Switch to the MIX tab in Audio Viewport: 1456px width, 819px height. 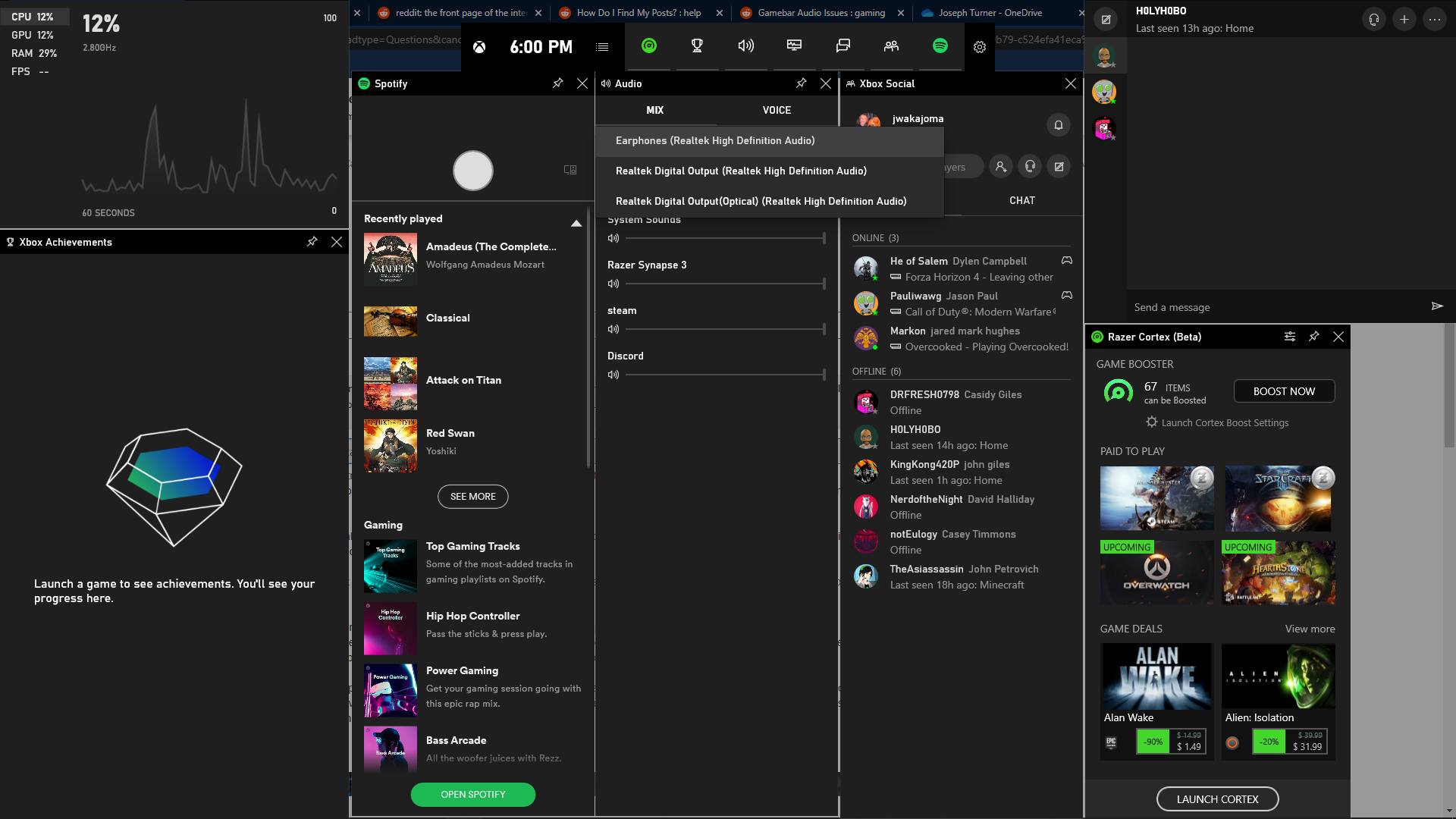coord(655,111)
